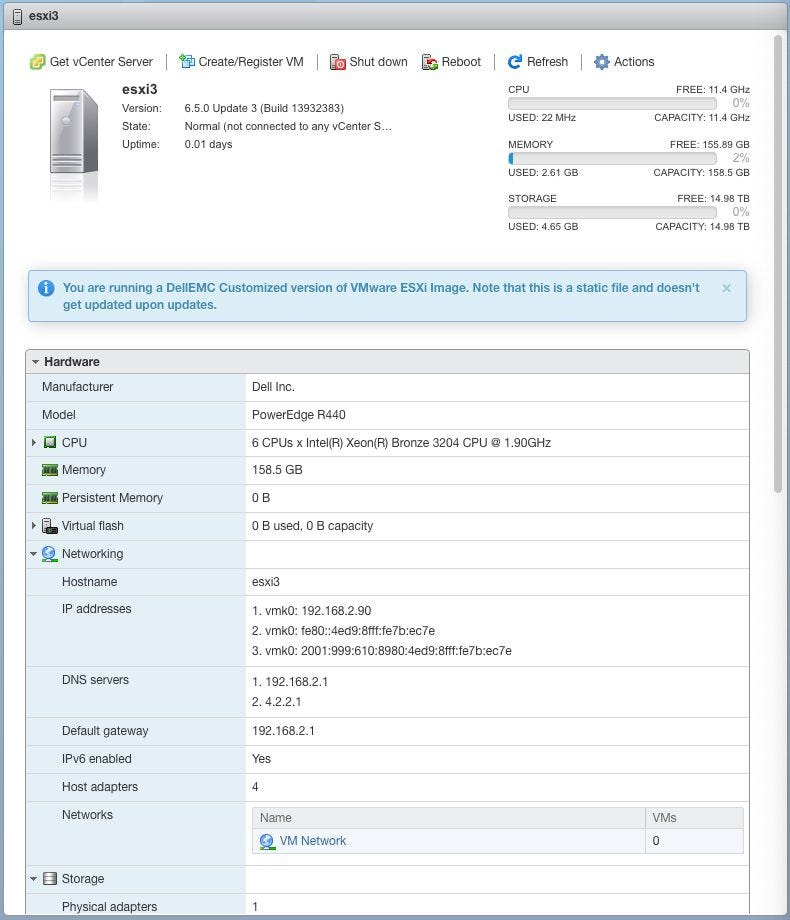Click the Physical adapters row label
This screenshot has width=790, height=920.
point(109,907)
